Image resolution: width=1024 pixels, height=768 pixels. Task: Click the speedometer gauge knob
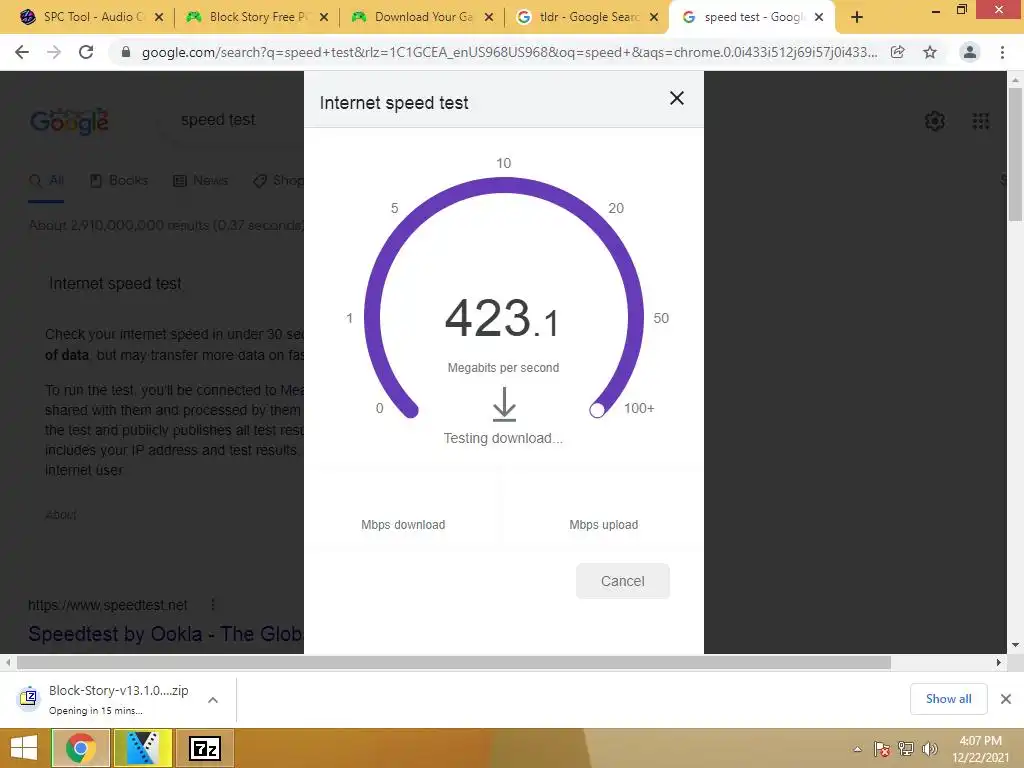597,410
